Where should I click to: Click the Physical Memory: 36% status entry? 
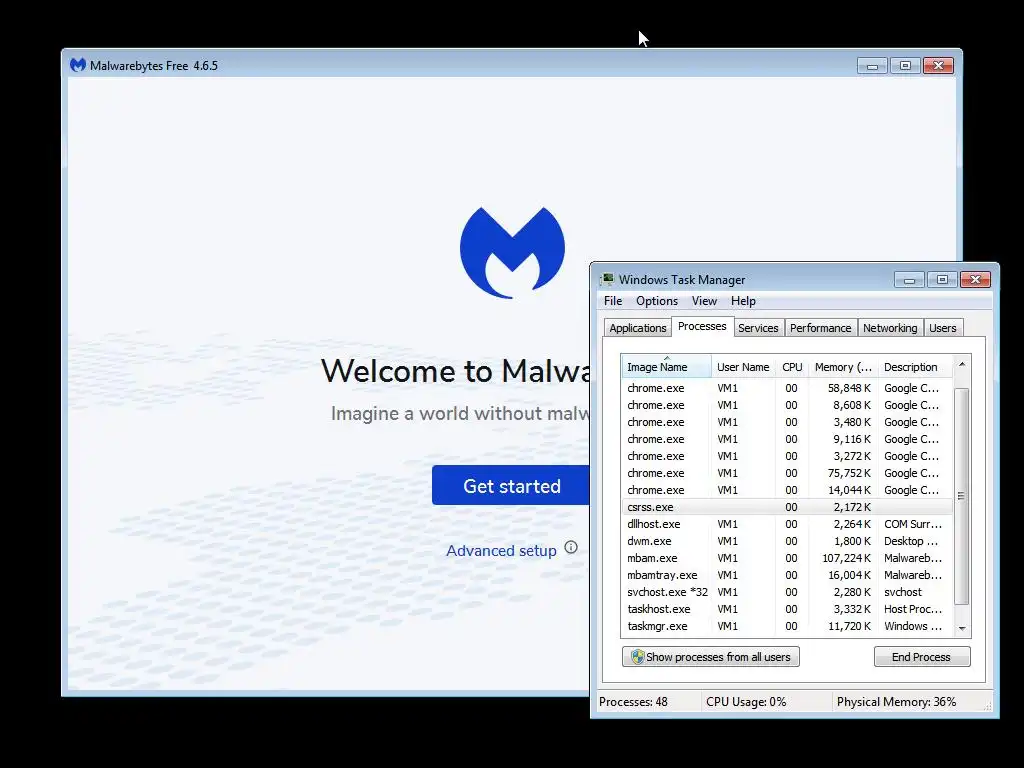point(896,702)
